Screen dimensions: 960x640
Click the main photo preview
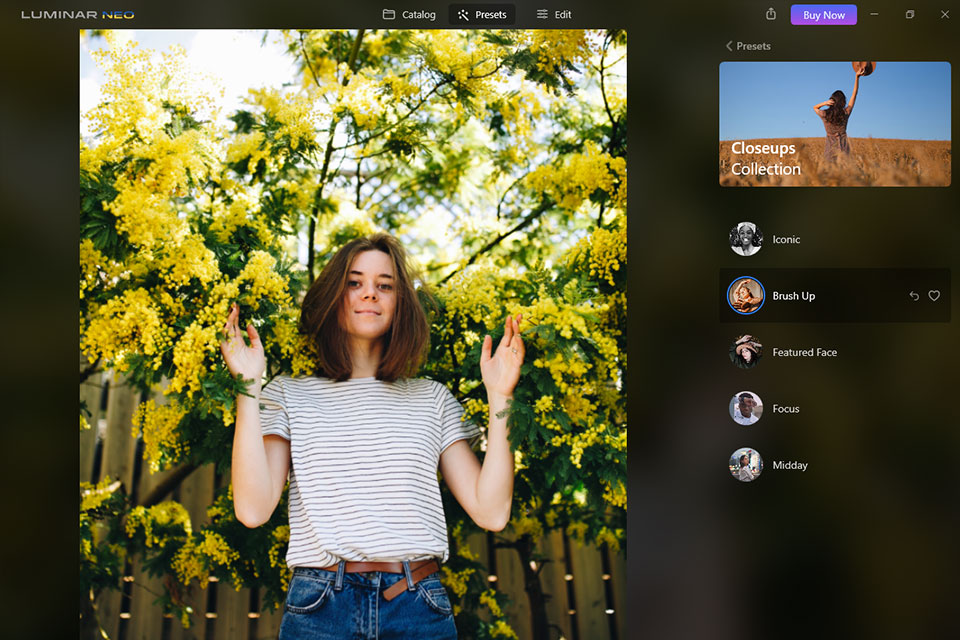click(353, 334)
